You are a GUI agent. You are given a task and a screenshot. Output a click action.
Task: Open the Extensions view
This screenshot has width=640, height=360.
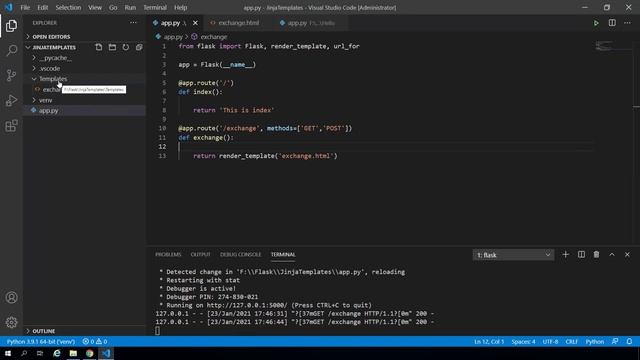pyautogui.click(x=11, y=126)
